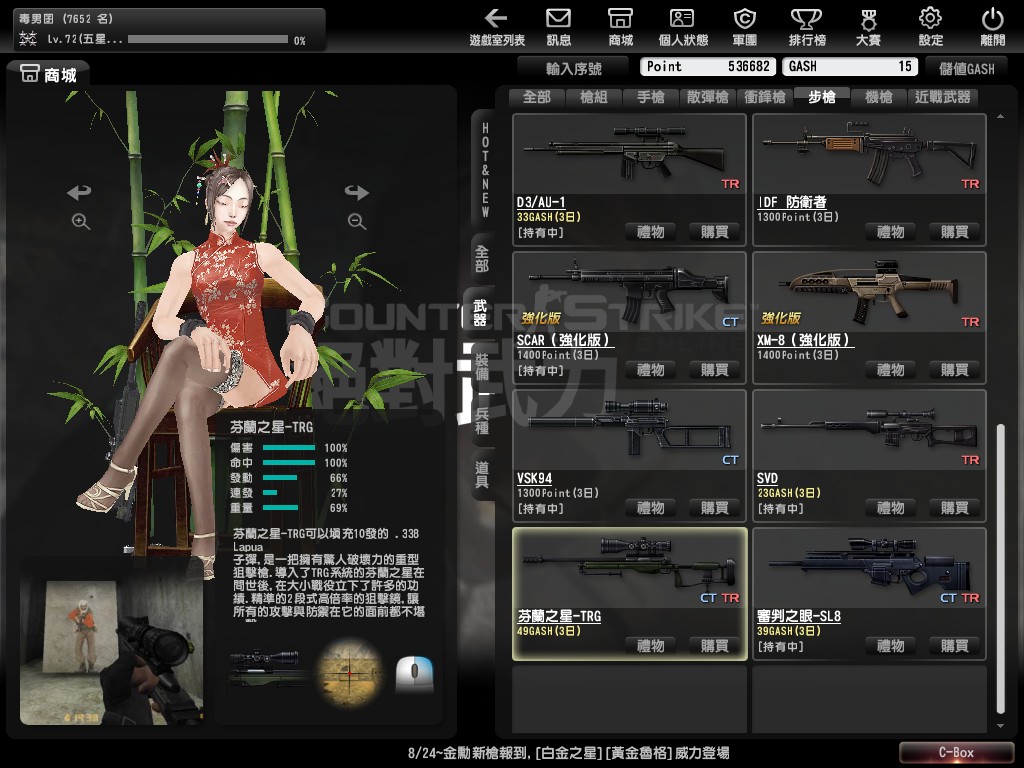Screen dimensions: 1024x768
Task: Open shop icon (商城) in top bar
Action: tap(620, 27)
